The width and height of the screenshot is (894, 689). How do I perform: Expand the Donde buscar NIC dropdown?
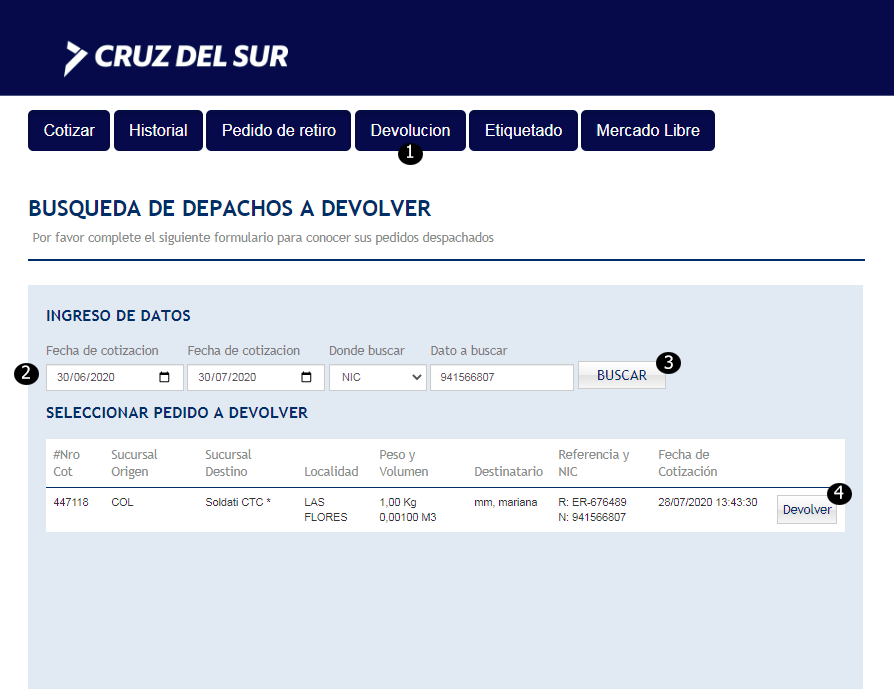coord(377,377)
